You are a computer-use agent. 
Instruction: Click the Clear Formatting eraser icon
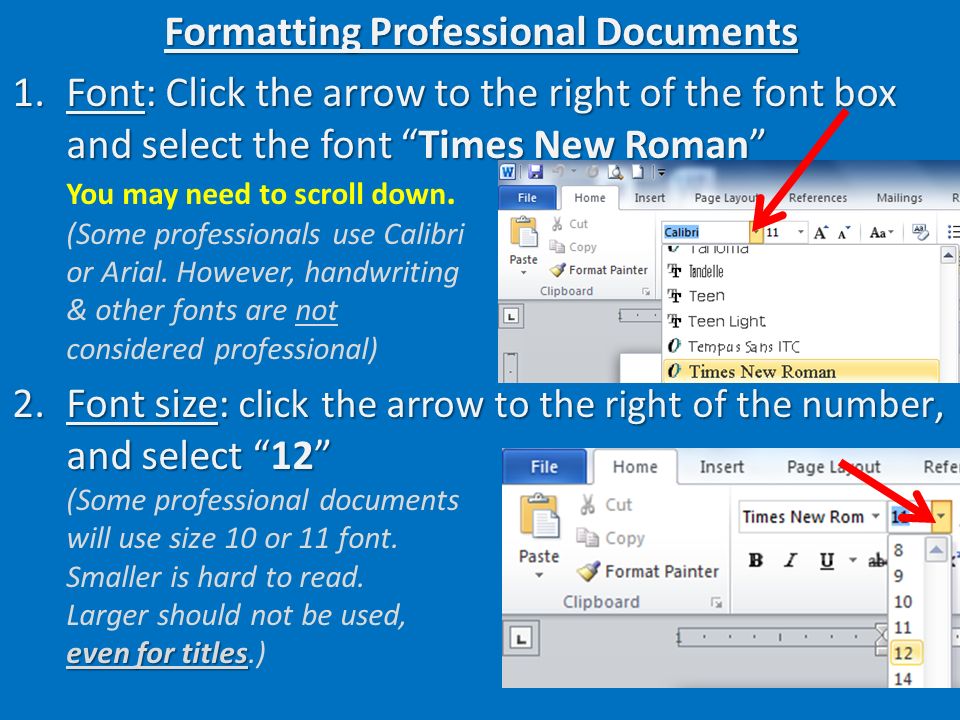coord(920,232)
